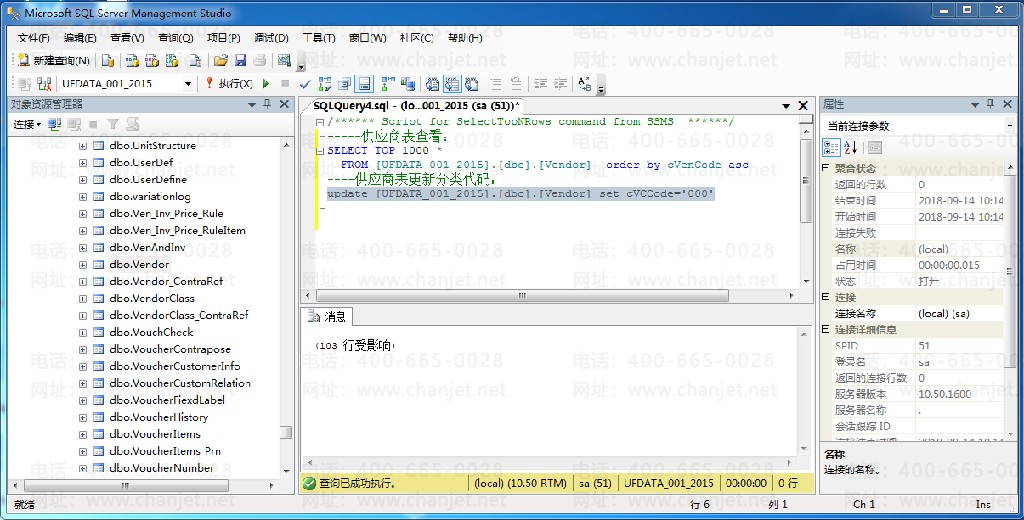1024x520 pixels.
Task: Open the 工具(T) menu
Action: point(319,38)
